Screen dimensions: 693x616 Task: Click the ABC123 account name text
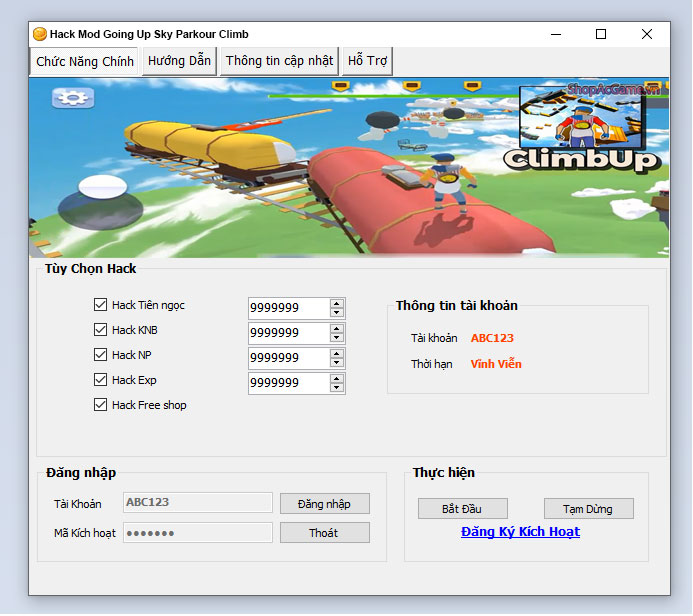(x=492, y=338)
